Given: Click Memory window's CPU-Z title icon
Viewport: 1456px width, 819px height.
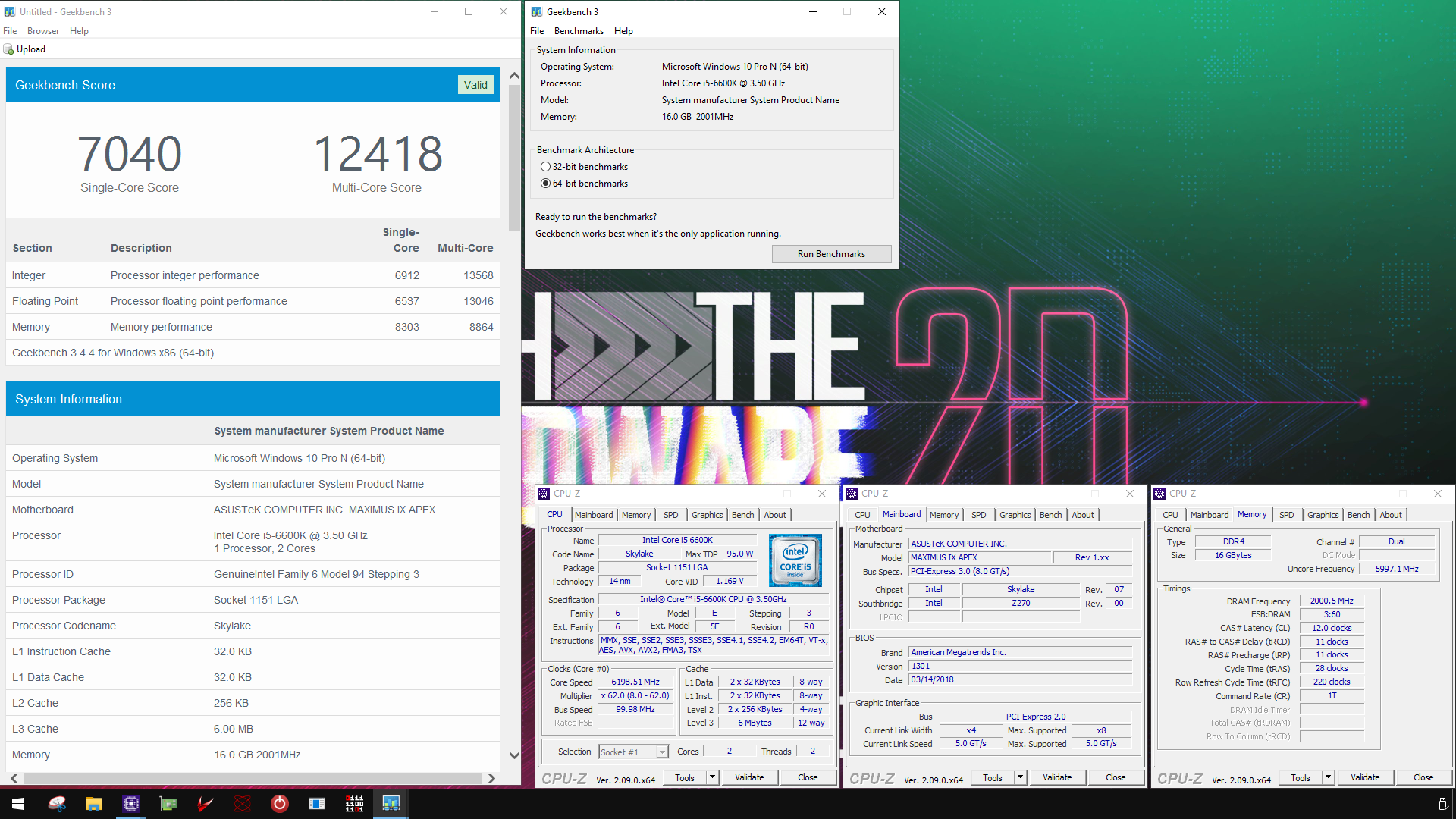Looking at the screenshot, I should point(1159,494).
